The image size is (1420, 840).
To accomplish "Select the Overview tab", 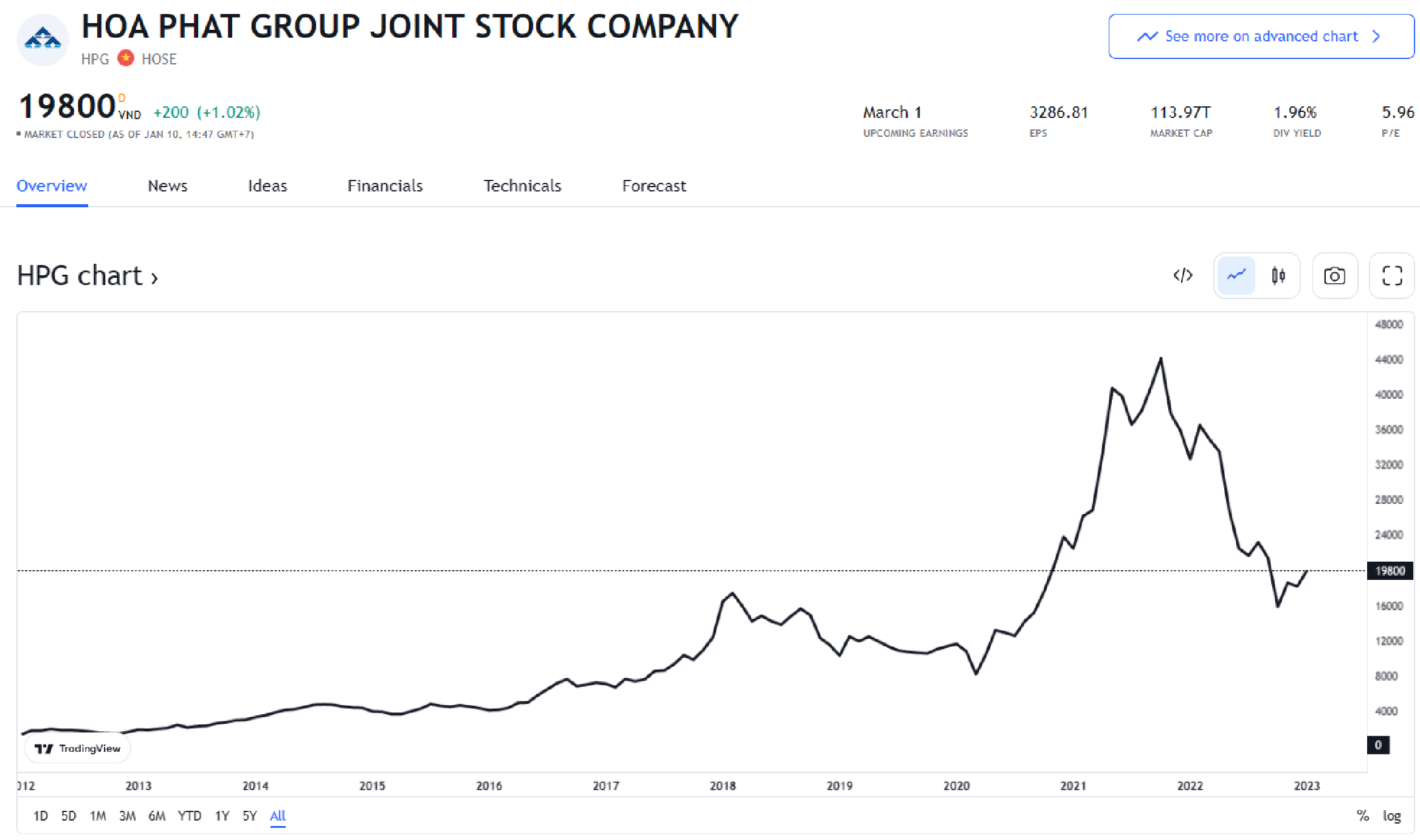I will (52, 186).
